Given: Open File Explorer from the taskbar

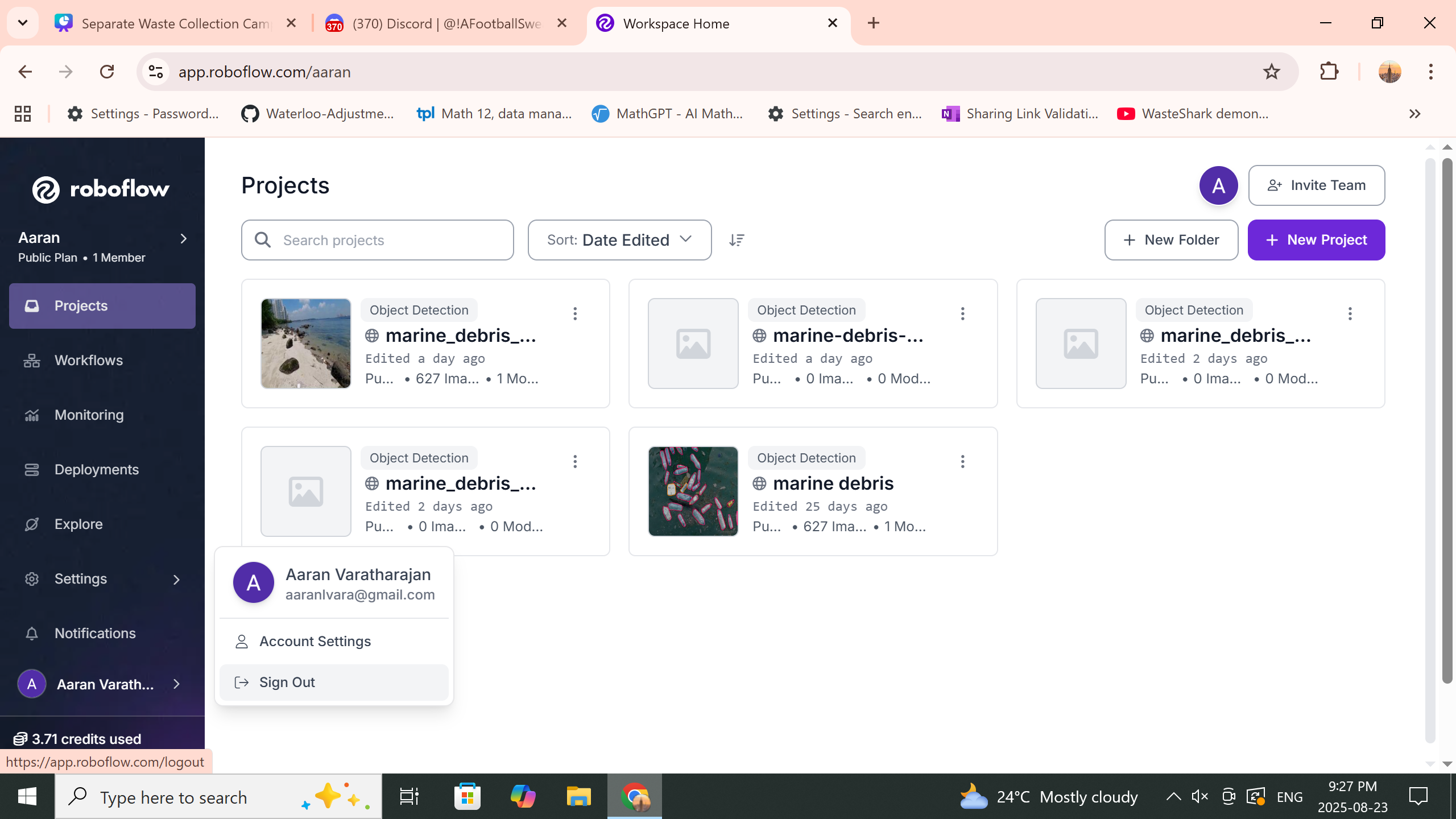Looking at the screenshot, I should [578, 796].
